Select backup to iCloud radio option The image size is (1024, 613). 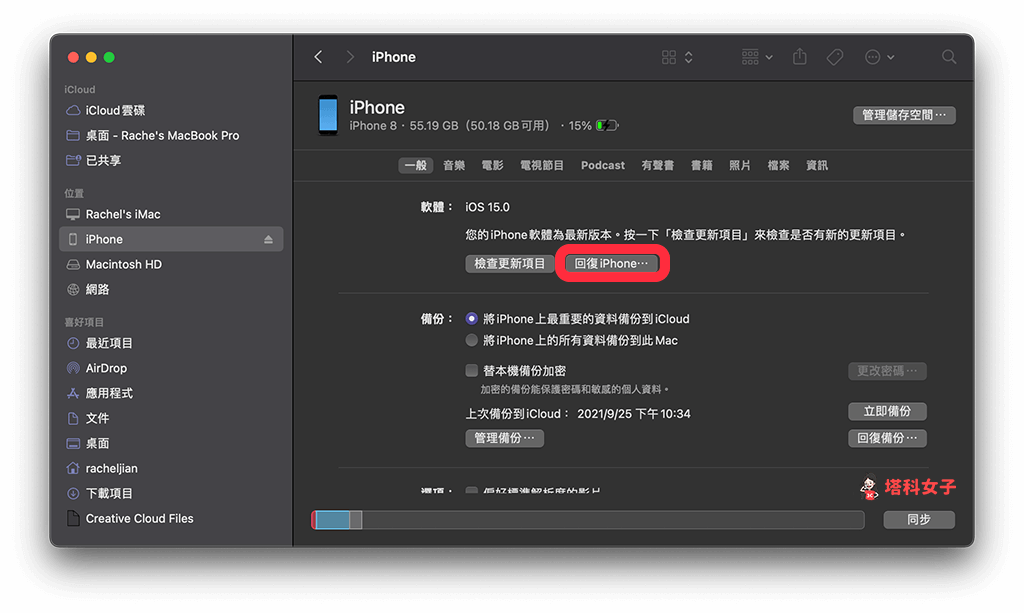472,319
